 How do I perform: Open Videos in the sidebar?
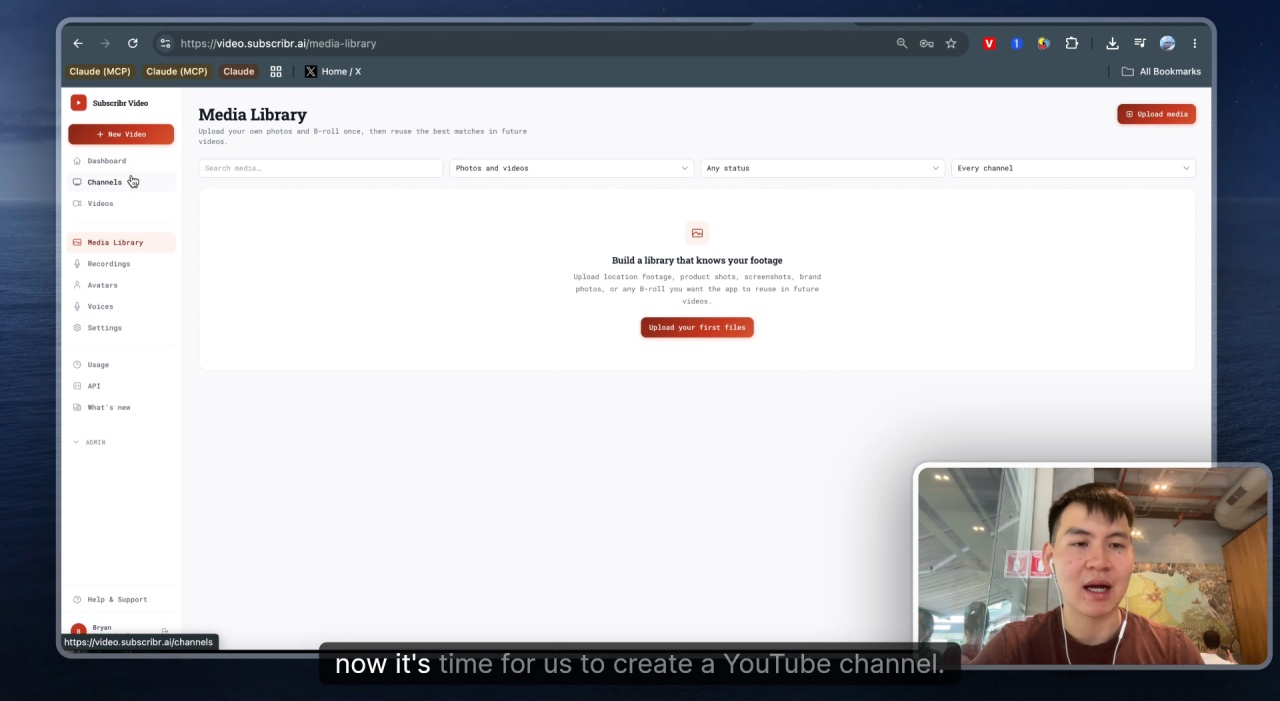pos(121,204)
